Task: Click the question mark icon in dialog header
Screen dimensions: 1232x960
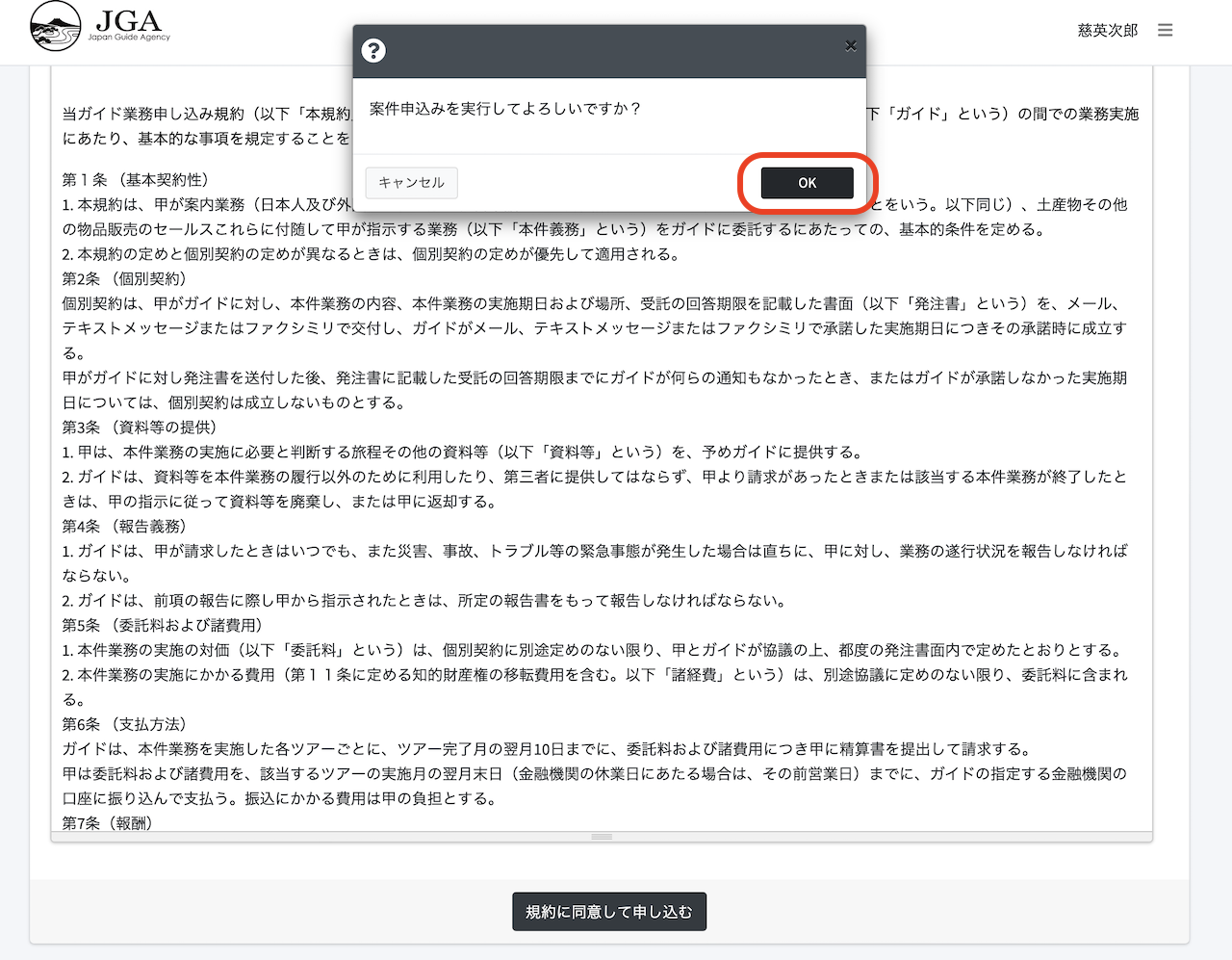Action: (x=373, y=51)
